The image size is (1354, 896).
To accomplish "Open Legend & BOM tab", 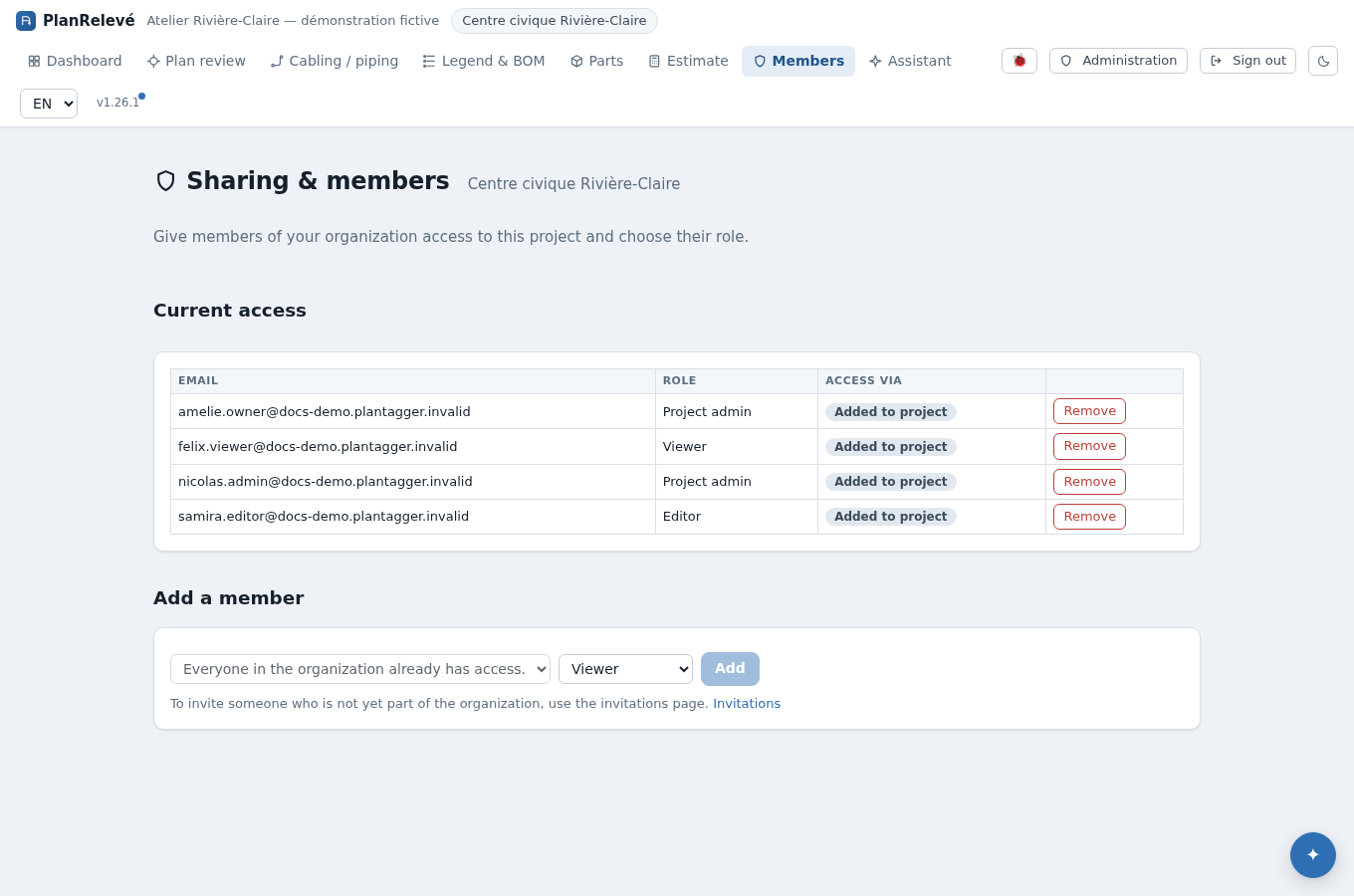I will [x=484, y=61].
